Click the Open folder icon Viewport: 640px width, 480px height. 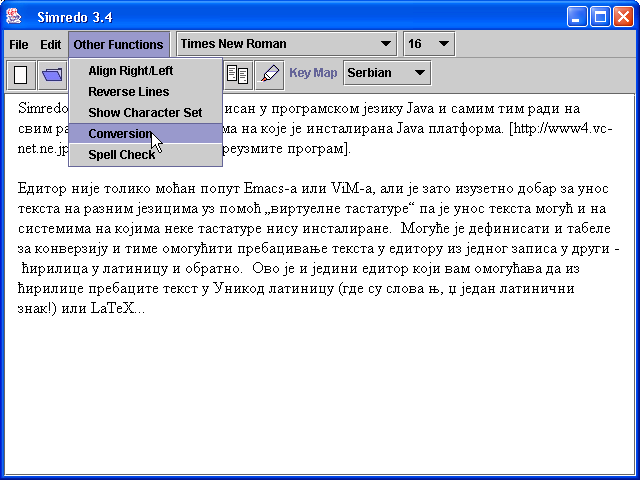(51, 74)
